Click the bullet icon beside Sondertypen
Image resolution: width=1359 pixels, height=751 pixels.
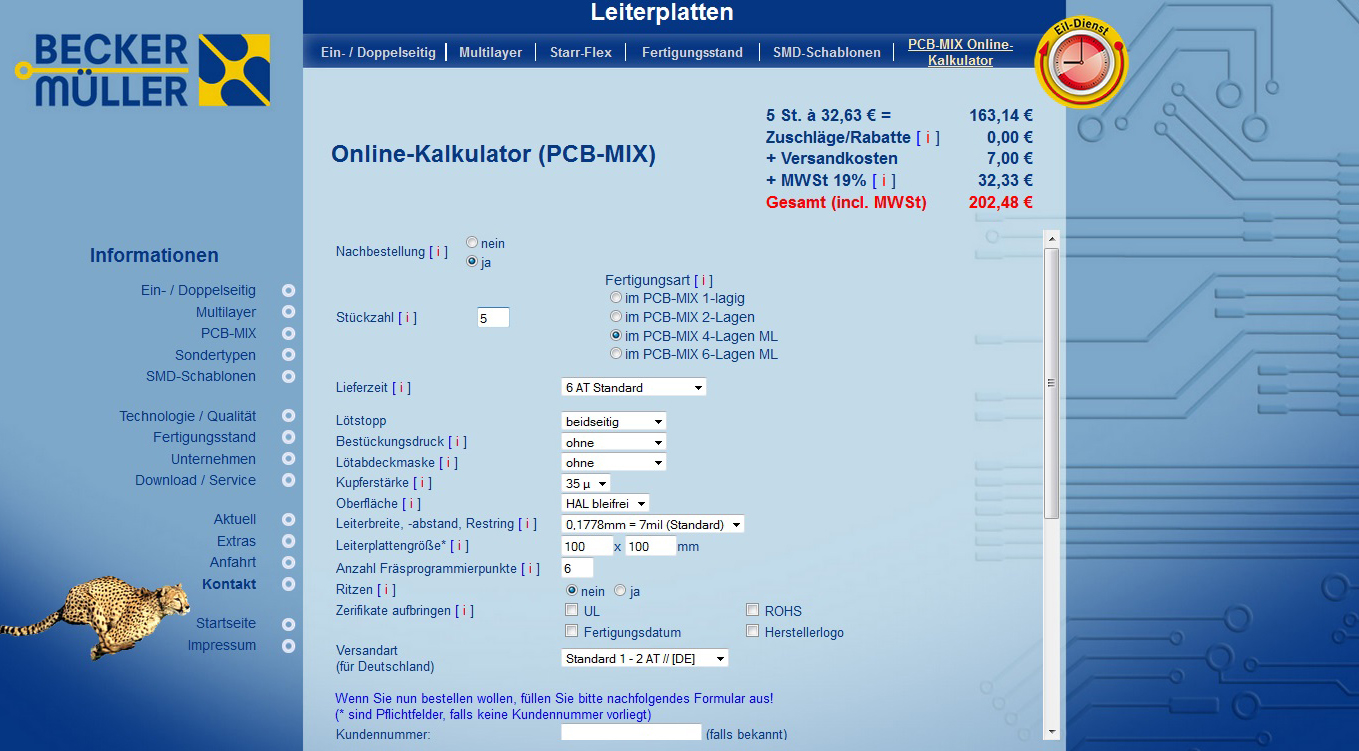(x=288, y=356)
